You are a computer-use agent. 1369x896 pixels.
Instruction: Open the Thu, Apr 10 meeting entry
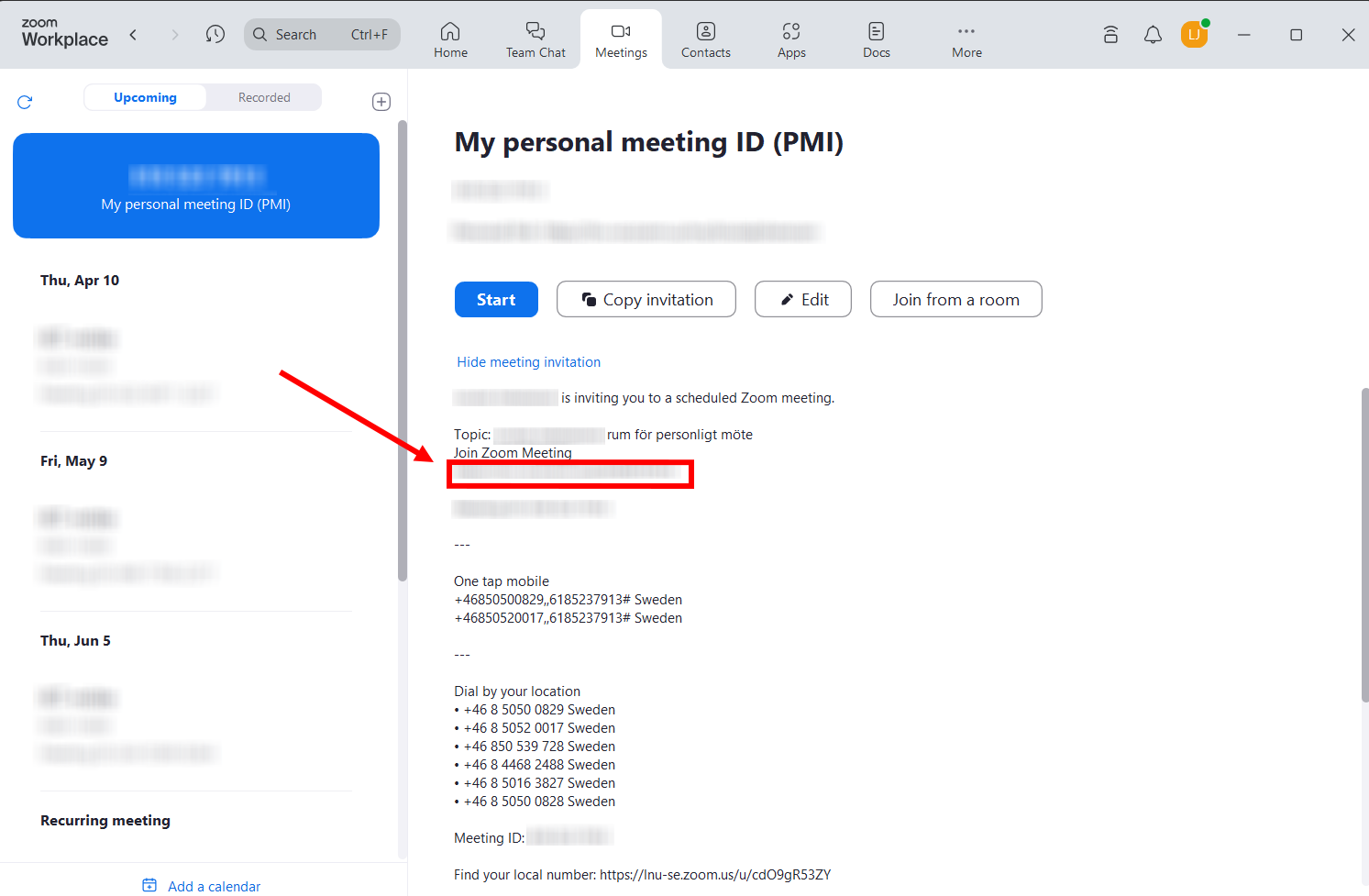coord(196,366)
